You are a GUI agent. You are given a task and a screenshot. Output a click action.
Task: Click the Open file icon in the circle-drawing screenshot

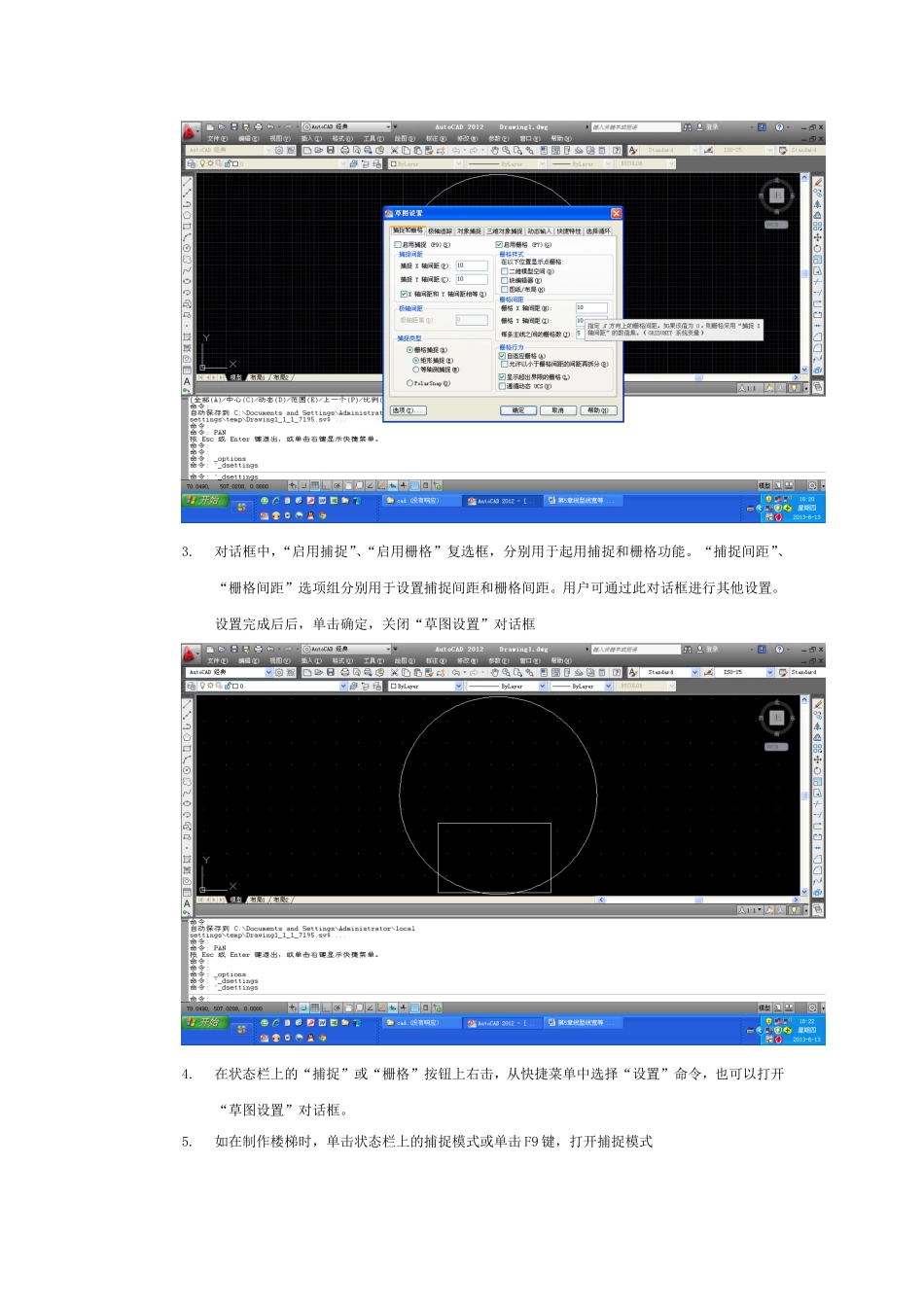pyautogui.click(x=319, y=672)
